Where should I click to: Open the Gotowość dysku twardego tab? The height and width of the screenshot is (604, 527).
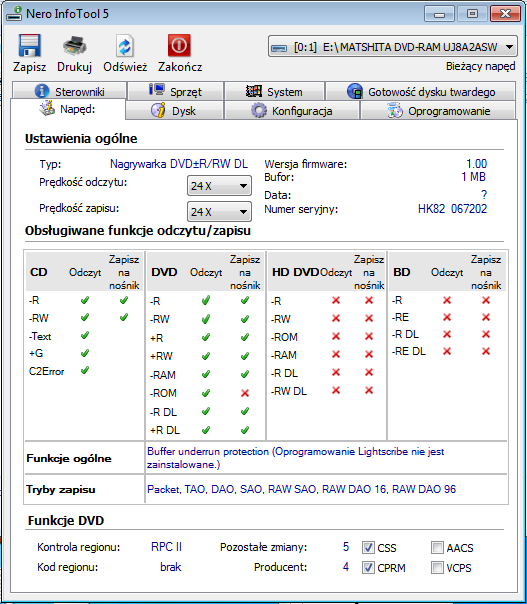coord(421,92)
